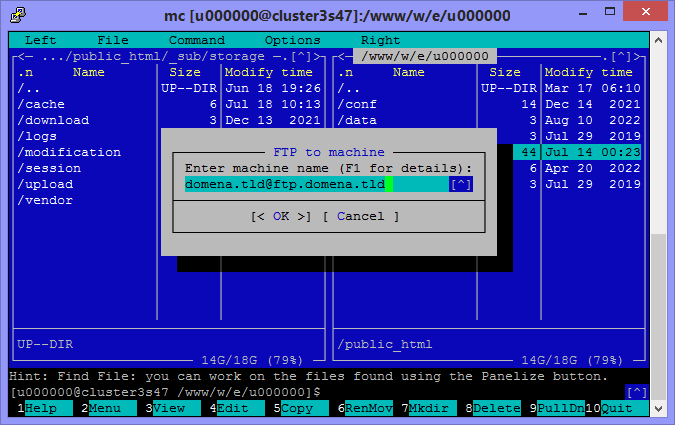The width and height of the screenshot is (675, 425).
Task: Click F3 View function key
Action: pos(173,408)
